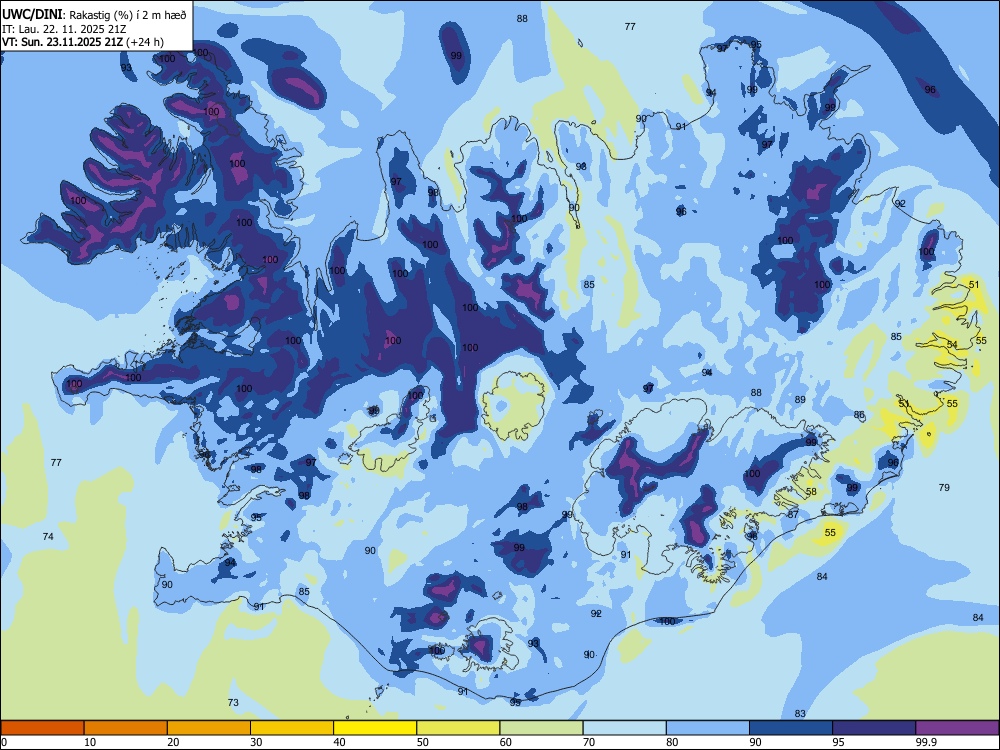Viewport: 1000px width, 750px height.
Task: Choose the dark blue 90–95 legend swatch
Action: point(791,728)
